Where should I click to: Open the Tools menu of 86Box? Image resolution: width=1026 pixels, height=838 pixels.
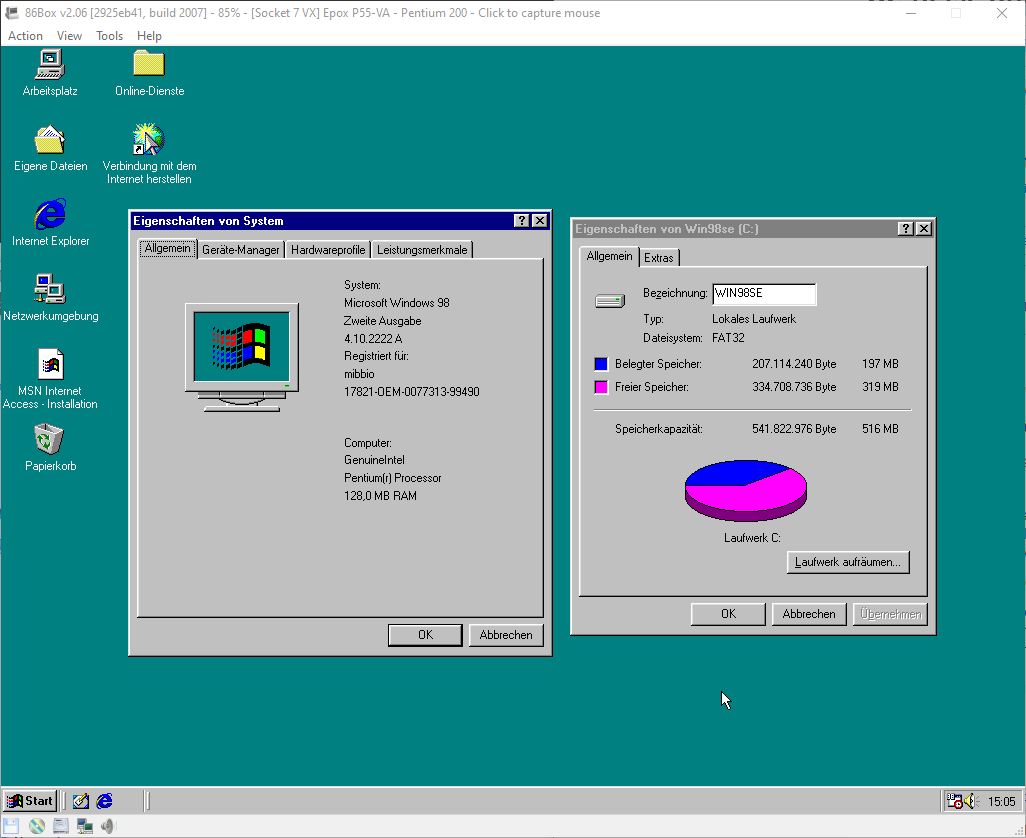[x=109, y=35]
